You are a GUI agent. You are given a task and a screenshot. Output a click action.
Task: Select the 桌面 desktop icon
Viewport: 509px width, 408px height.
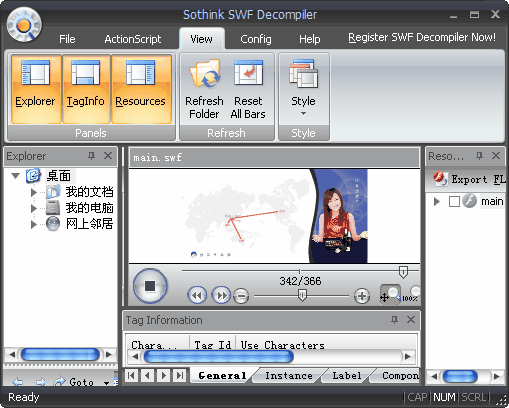coord(33,176)
